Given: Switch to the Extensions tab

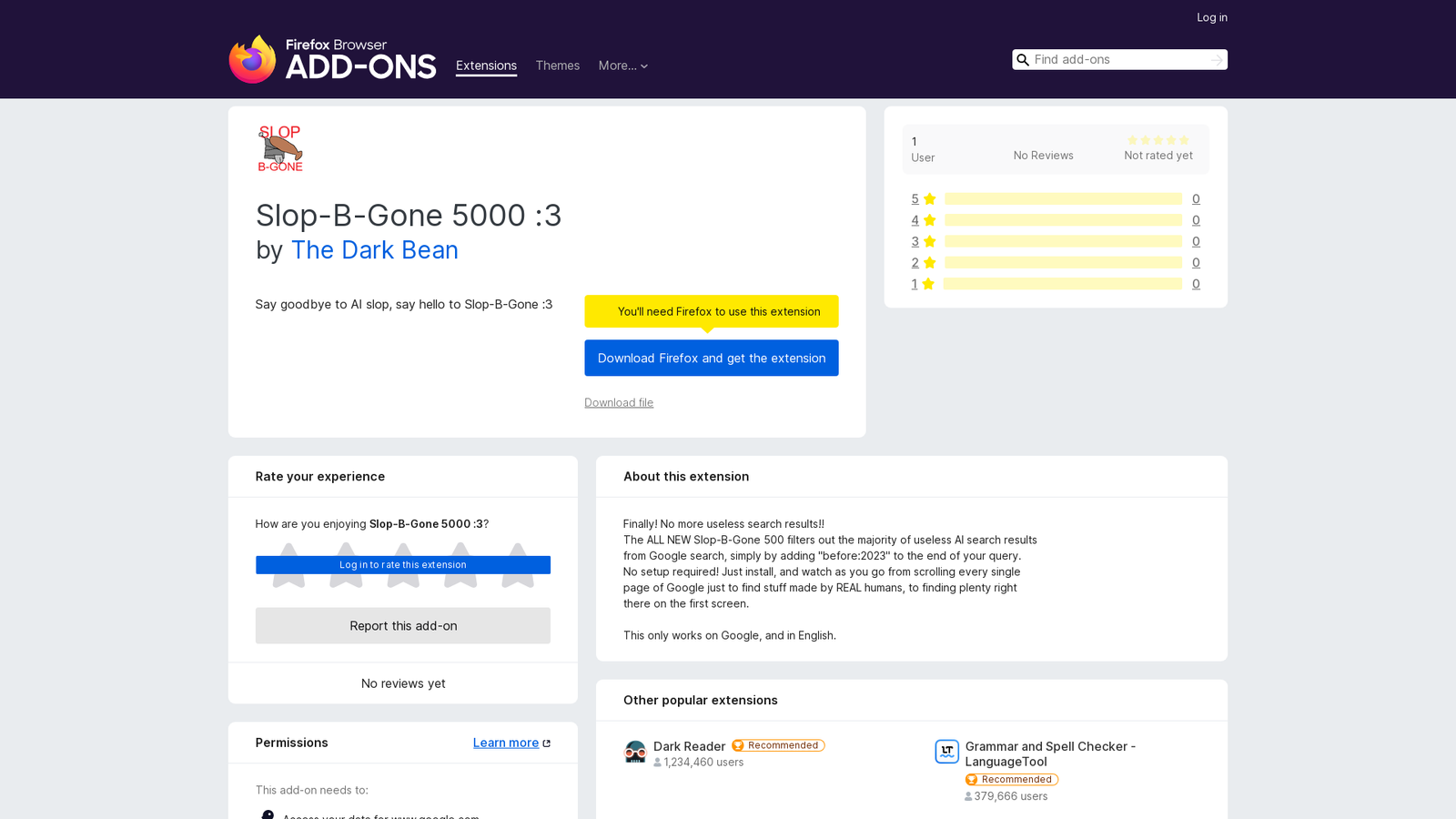Looking at the screenshot, I should [486, 66].
